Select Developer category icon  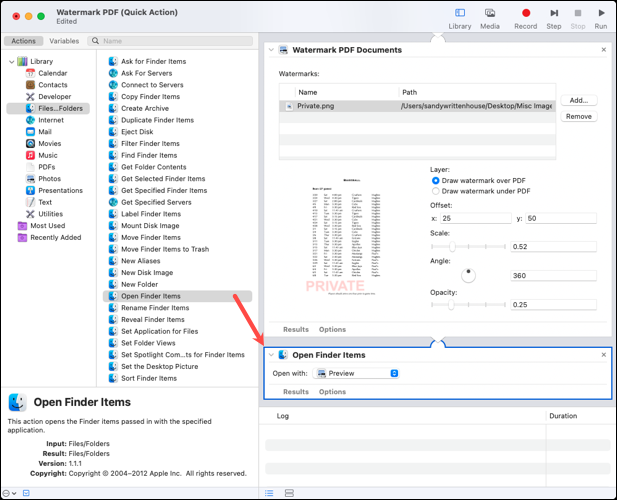pyautogui.click(x=30, y=97)
